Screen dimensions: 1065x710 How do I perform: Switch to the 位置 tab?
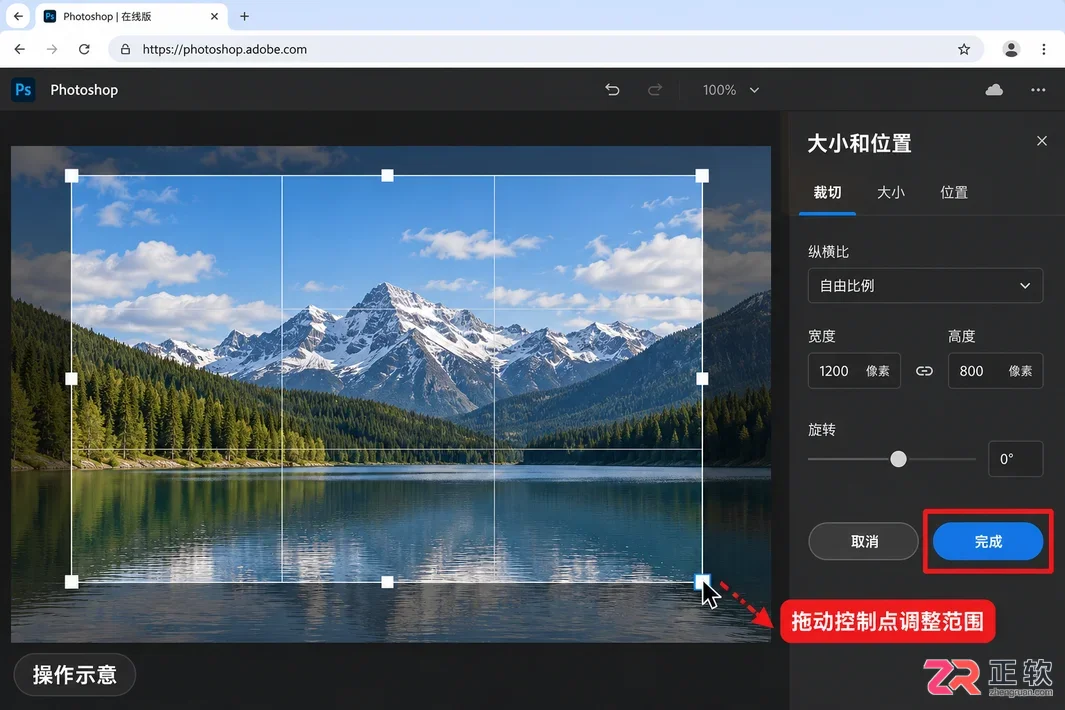954,192
